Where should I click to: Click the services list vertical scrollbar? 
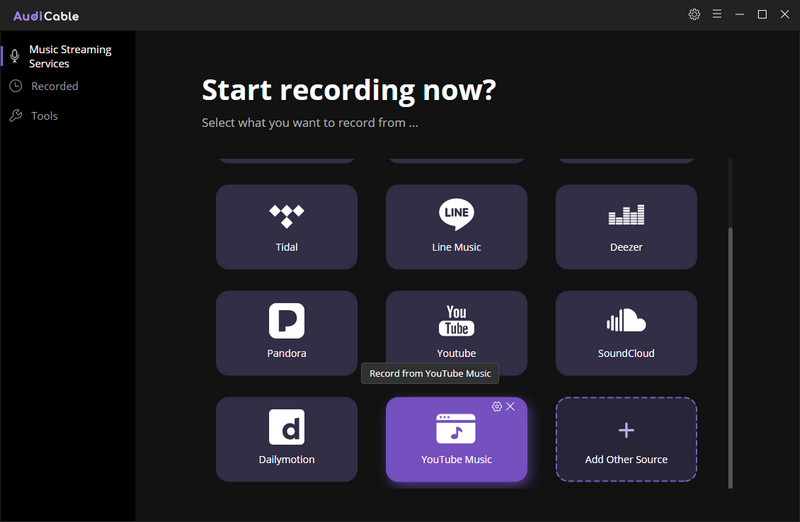click(x=730, y=357)
